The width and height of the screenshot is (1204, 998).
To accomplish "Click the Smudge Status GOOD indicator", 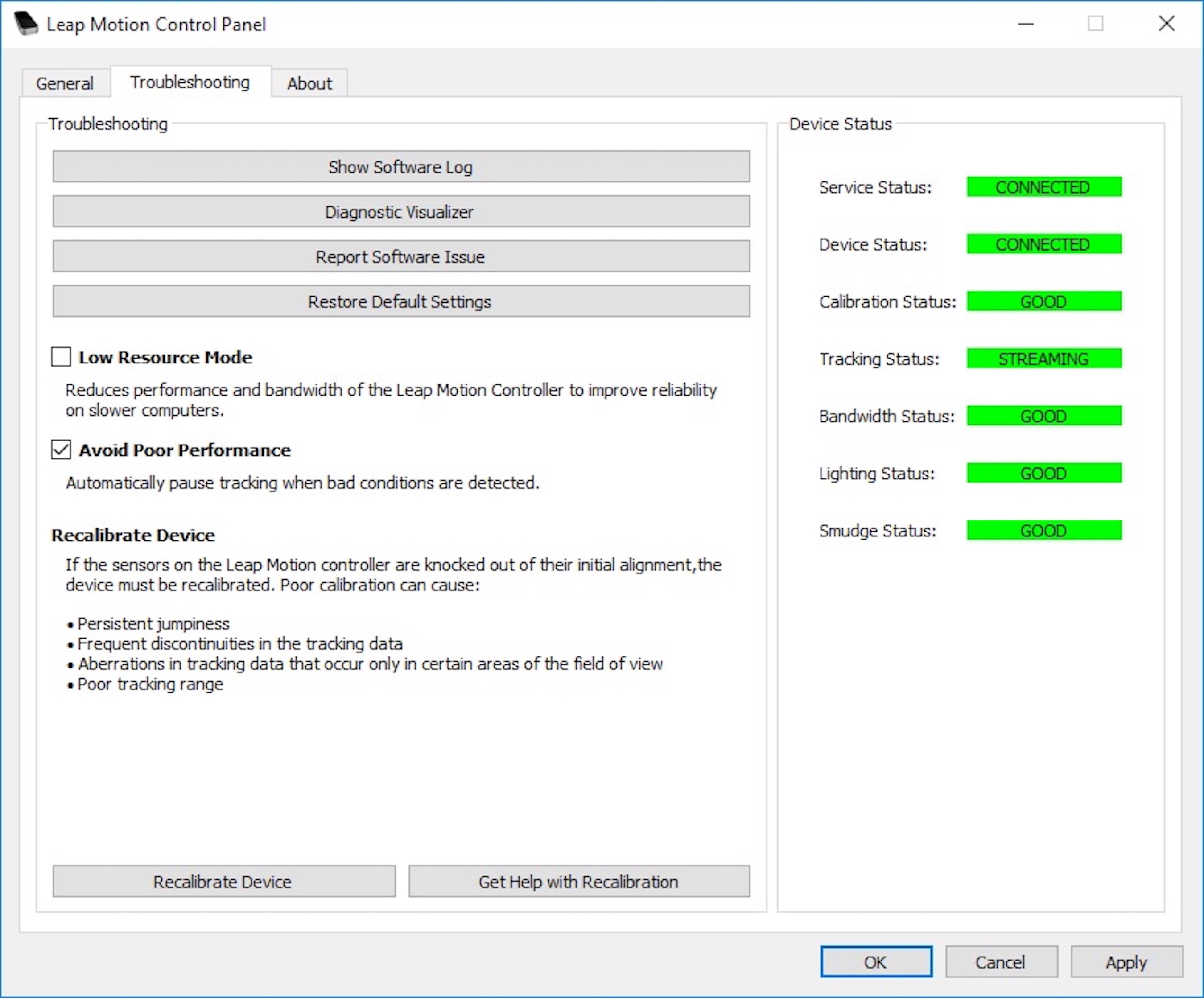I will [x=1043, y=531].
